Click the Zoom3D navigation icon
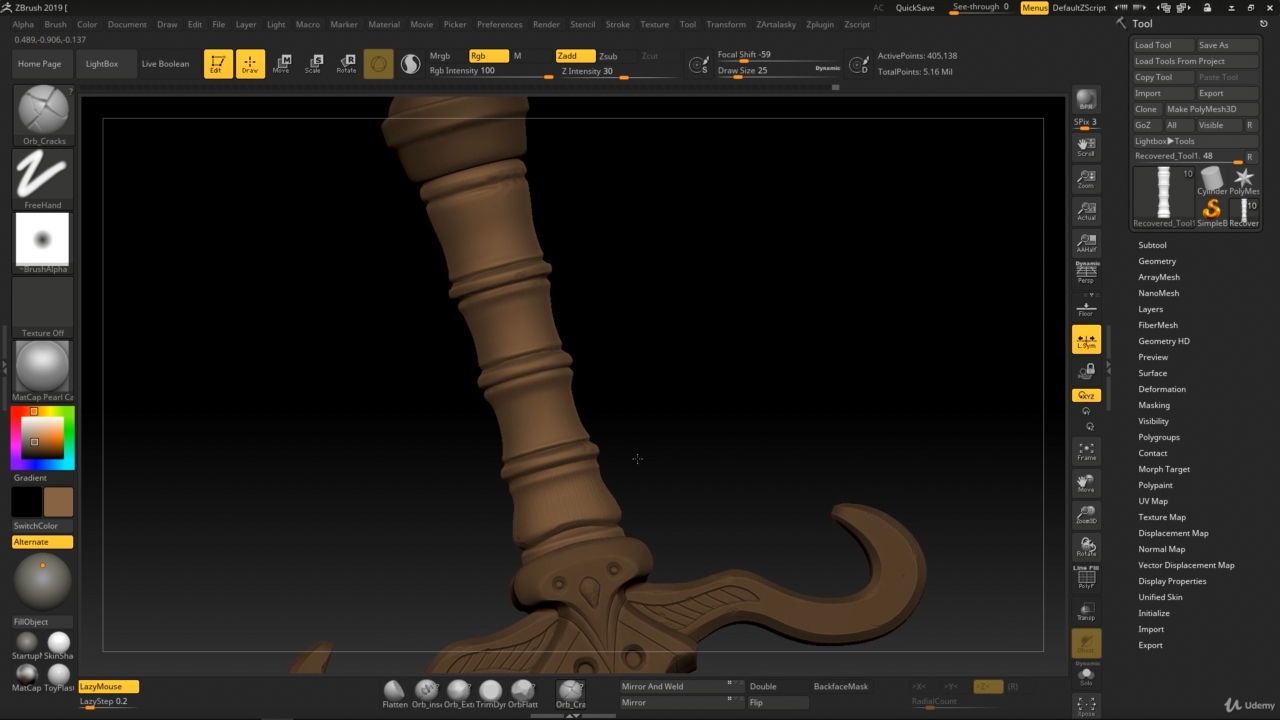 tap(1086, 515)
